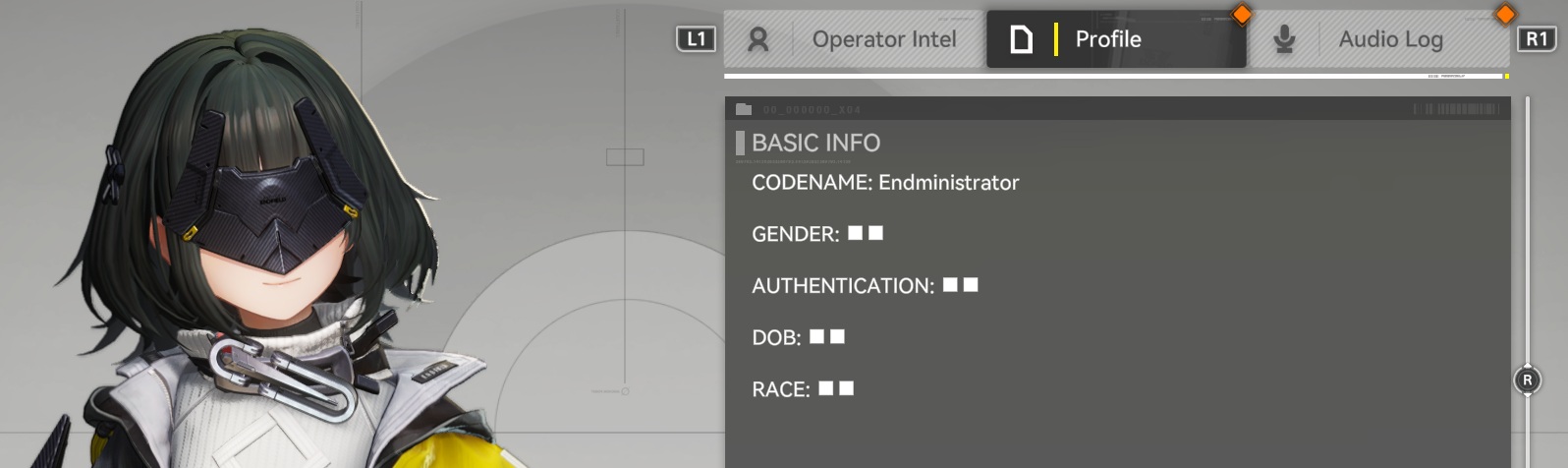Click orange notification diamond on Profile tab
Viewport: 1568px width, 468px height.
(1242, 14)
